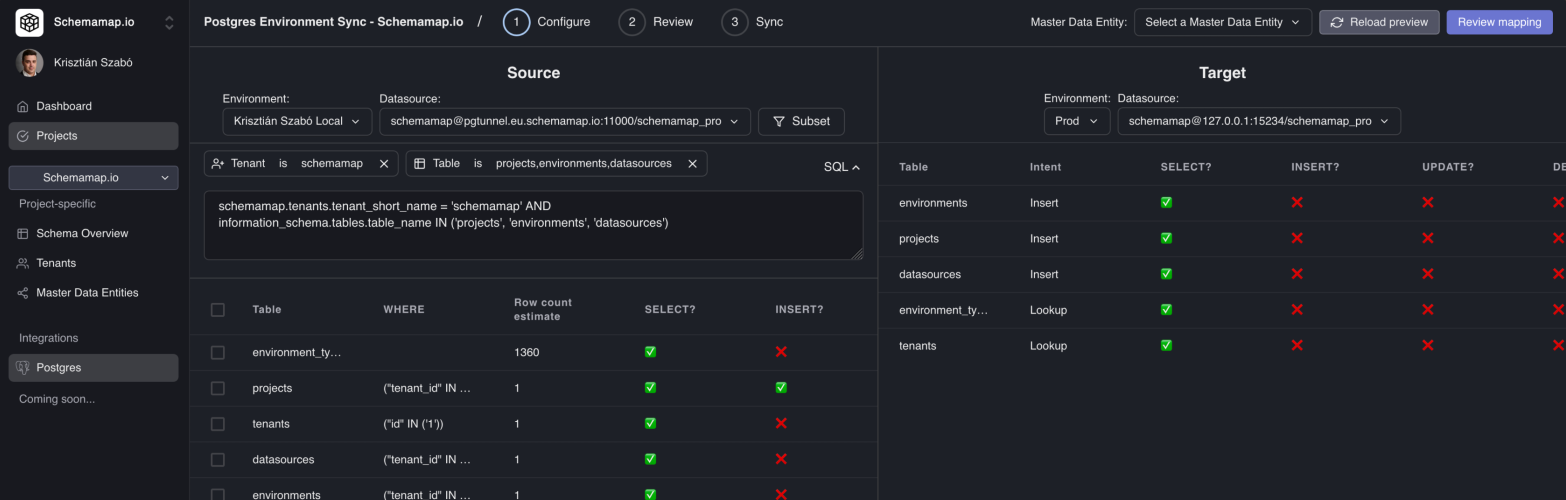Toggle select-all checkbox in source table header
1566x500 pixels.
point(218,310)
